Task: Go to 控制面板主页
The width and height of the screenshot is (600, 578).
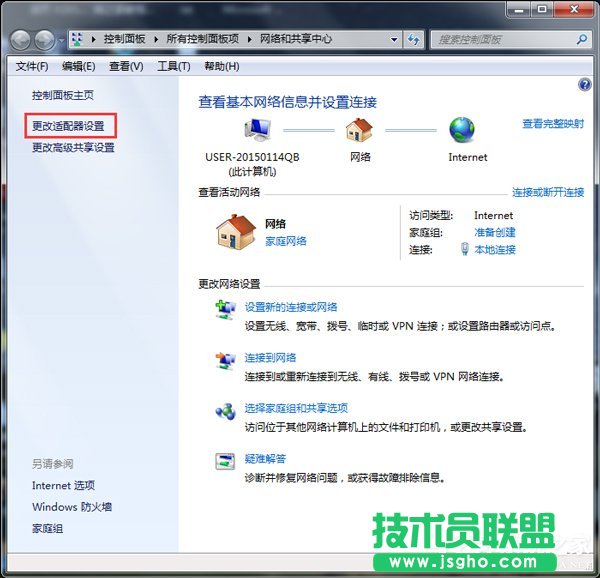Action: click(x=63, y=95)
